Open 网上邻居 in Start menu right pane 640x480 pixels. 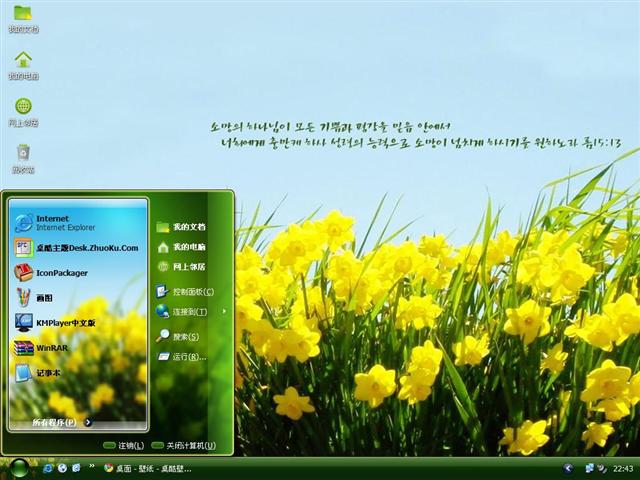181,267
